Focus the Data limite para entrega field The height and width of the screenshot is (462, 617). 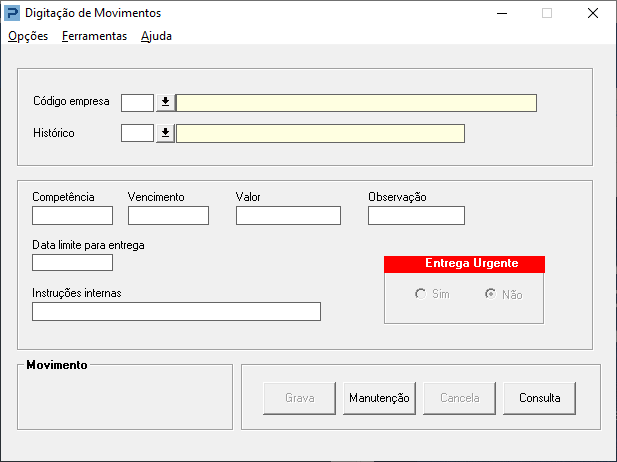coord(72,263)
